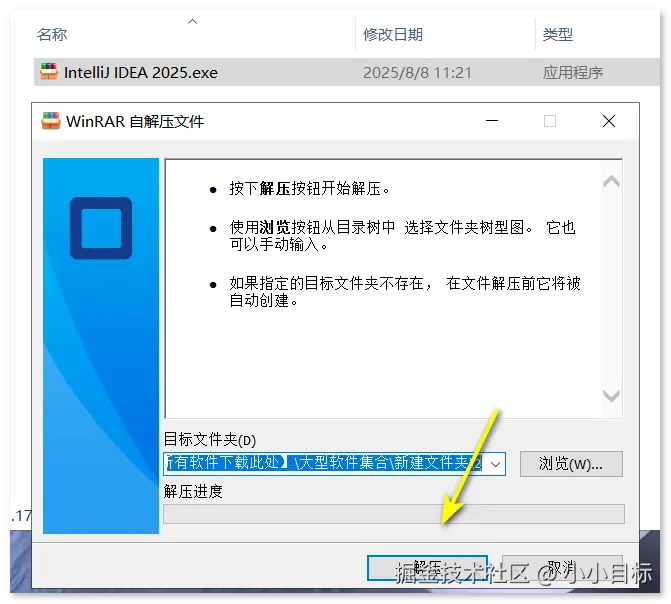
Task: Click the 解压进度 progress bar
Action: (394, 514)
